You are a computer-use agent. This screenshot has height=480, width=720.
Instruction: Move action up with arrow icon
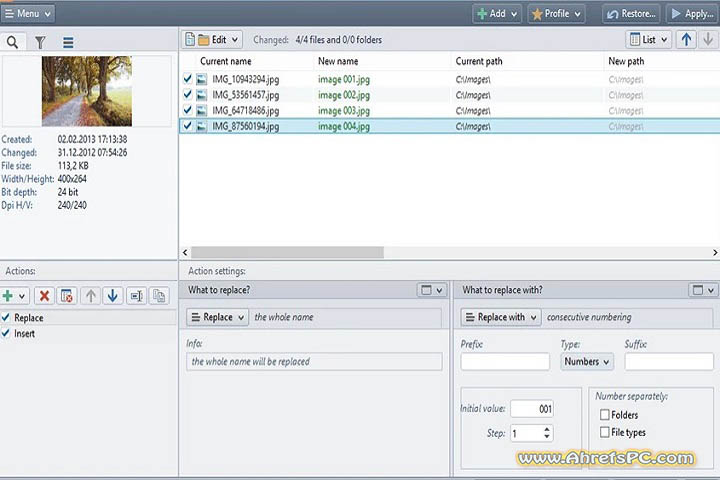(90, 296)
